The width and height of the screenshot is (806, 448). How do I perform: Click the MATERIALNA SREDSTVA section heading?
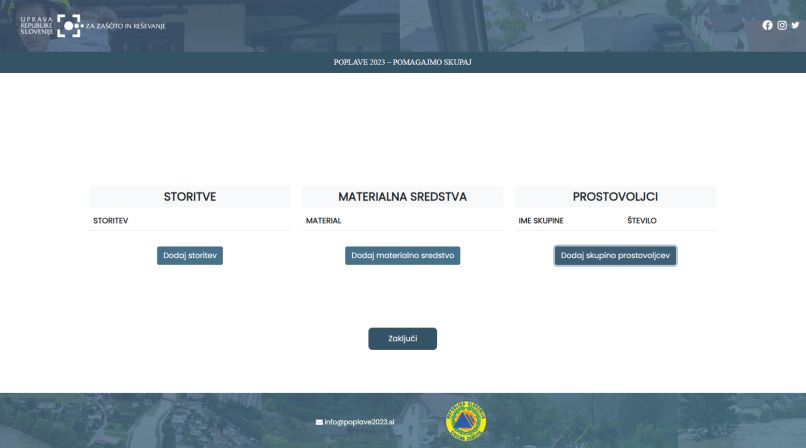[402, 197]
